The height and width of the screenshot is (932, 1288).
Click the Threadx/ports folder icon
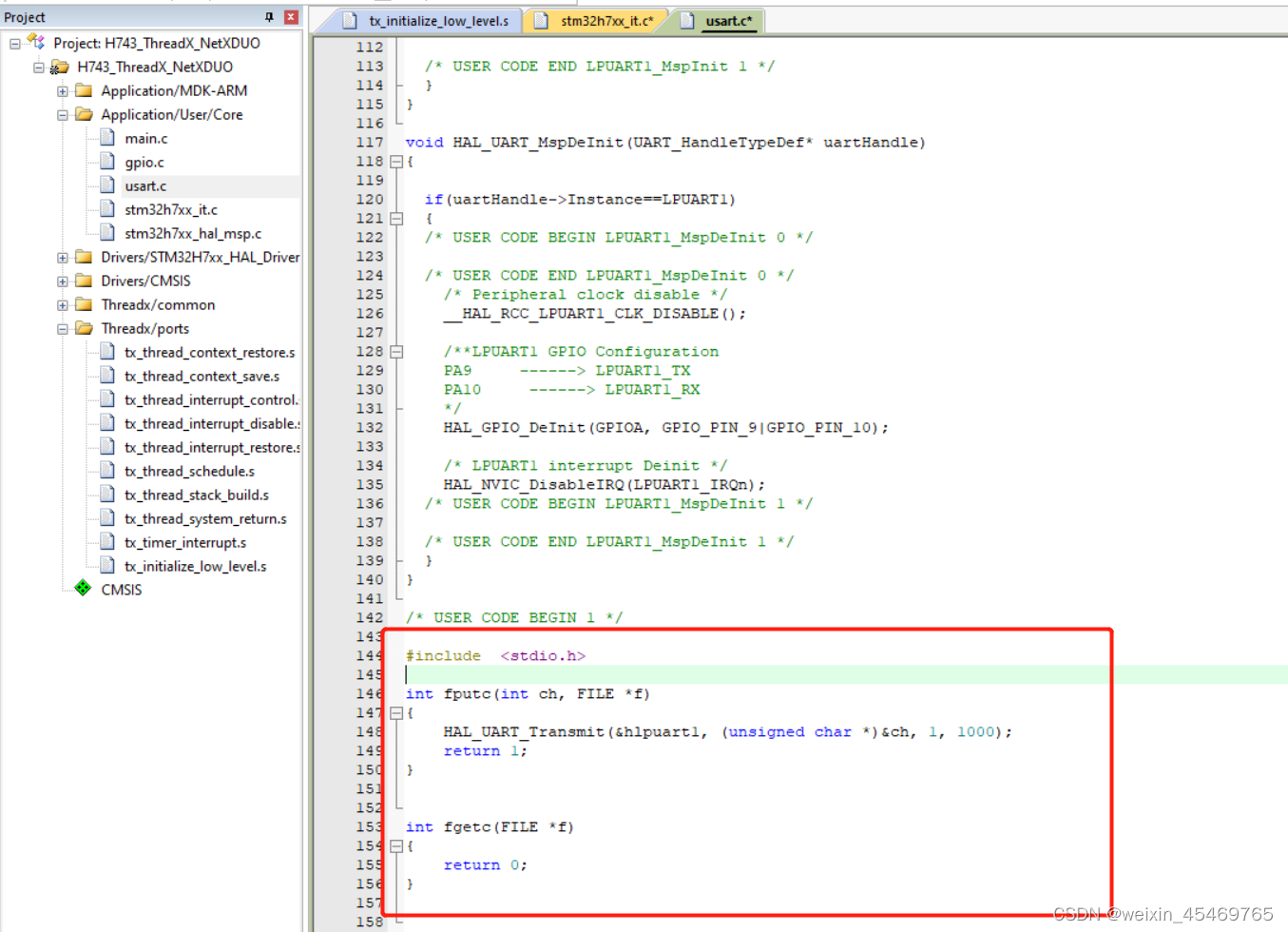click(x=84, y=328)
